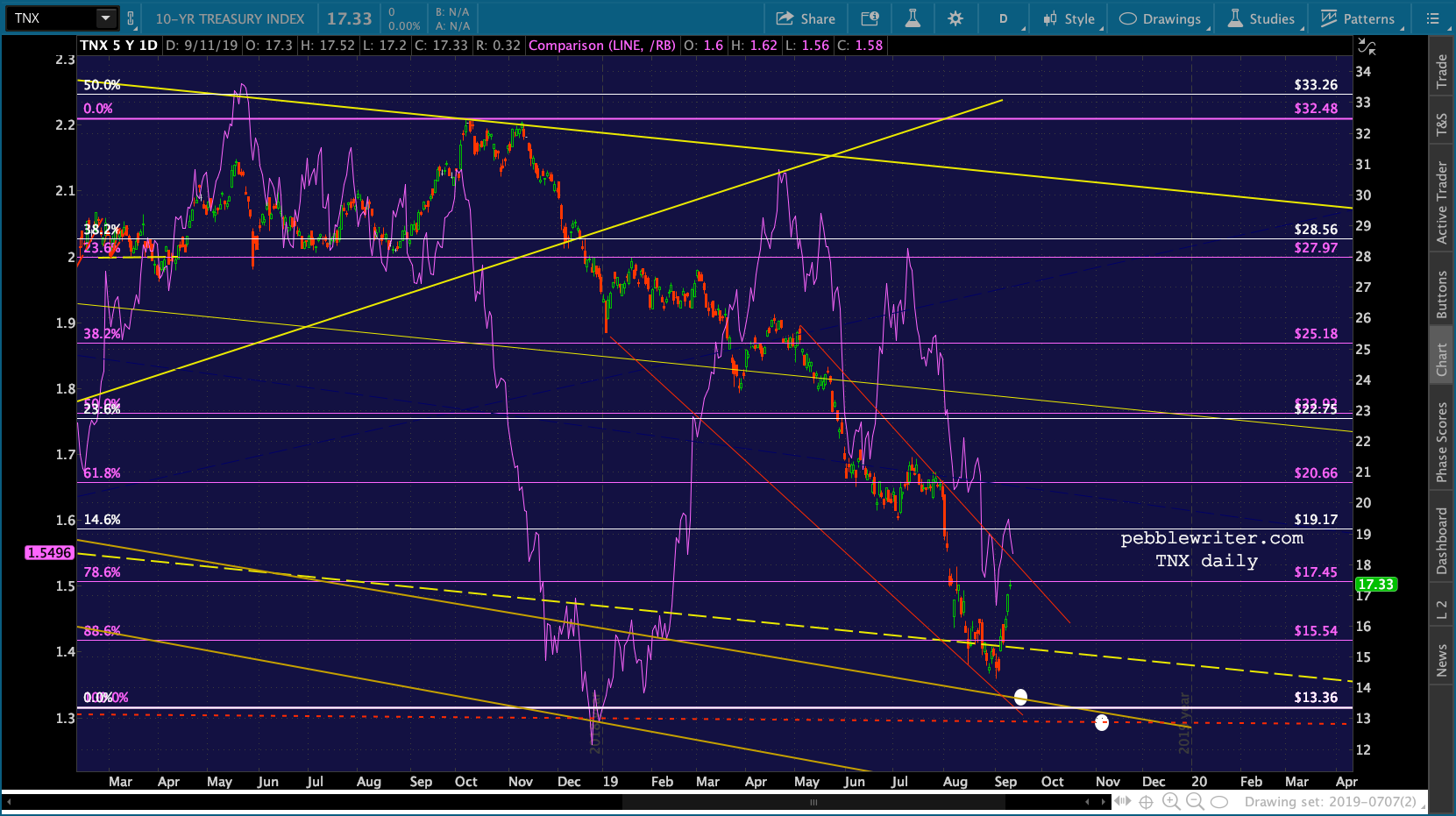Click the Share button
Viewport: 1456px width, 816px height.
[x=806, y=18]
